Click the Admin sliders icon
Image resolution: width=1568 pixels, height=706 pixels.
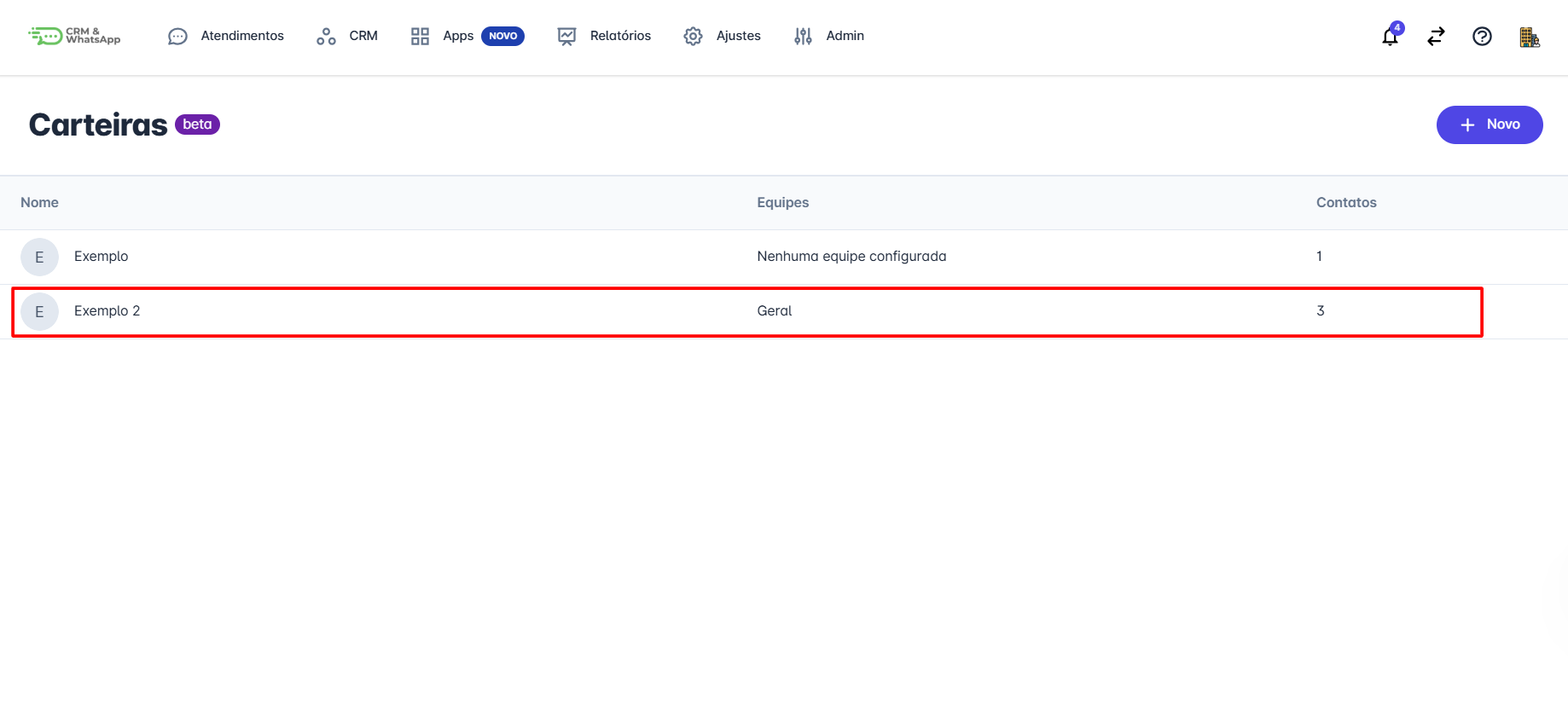[803, 37]
